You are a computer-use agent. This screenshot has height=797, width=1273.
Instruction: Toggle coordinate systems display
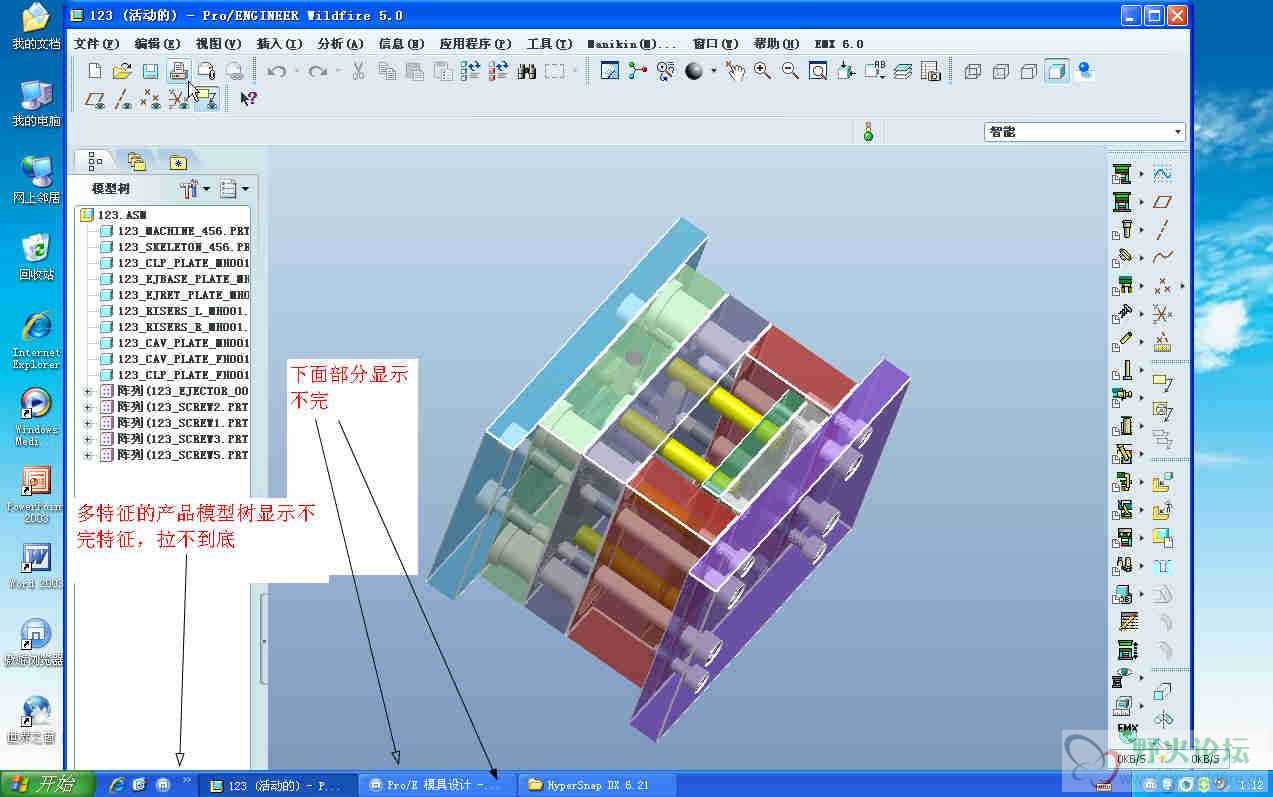[178, 98]
